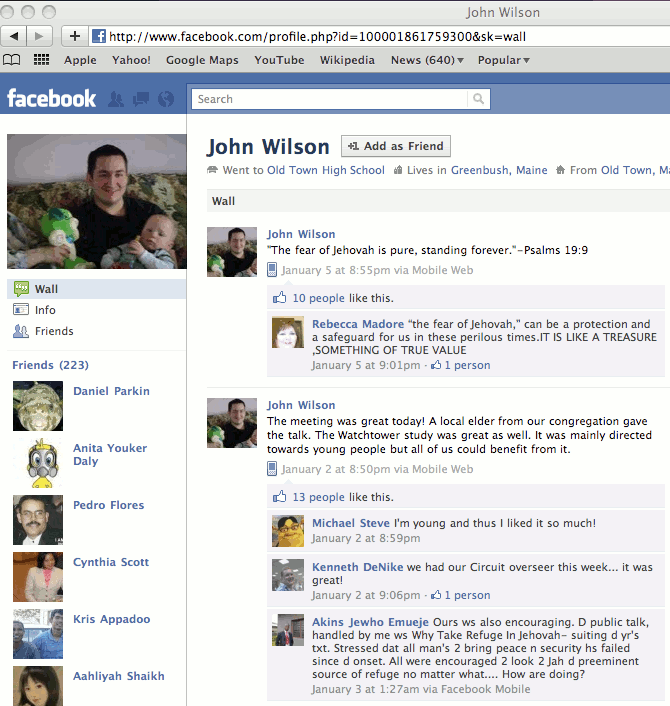The image size is (670, 706).
Task: Open Pedro Flores's profile link
Action: tap(109, 505)
